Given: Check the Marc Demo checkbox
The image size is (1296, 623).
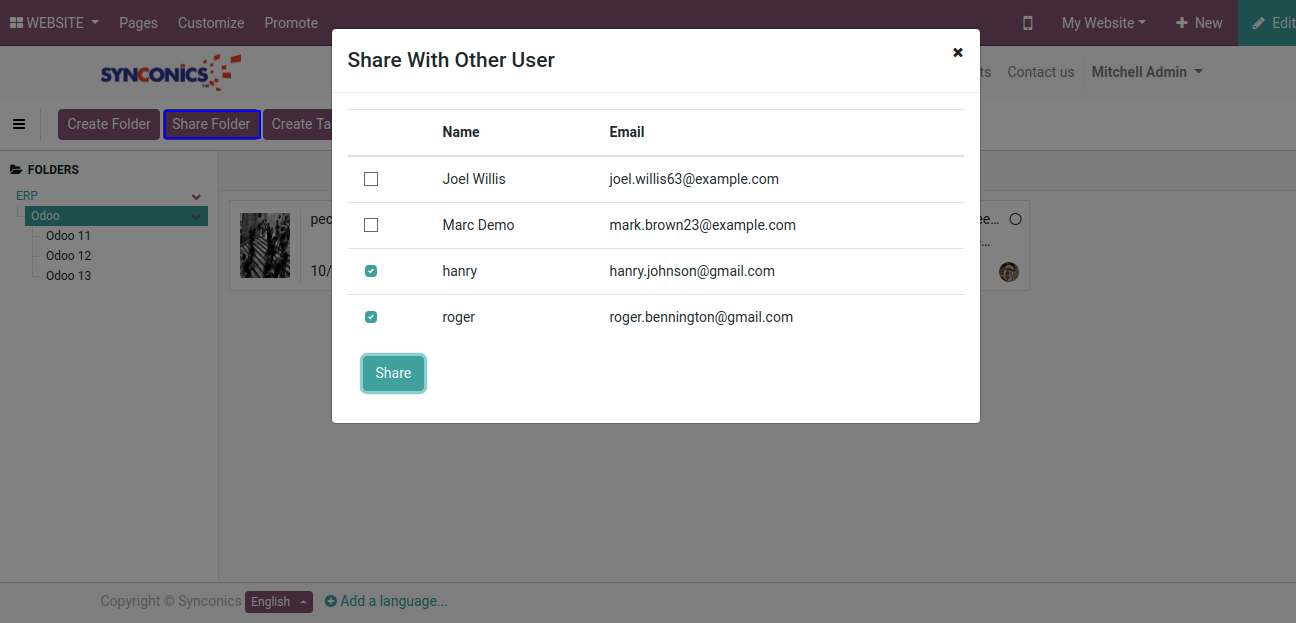Looking at the screenshot, I should pyautogui.click(x=371, y=225).
